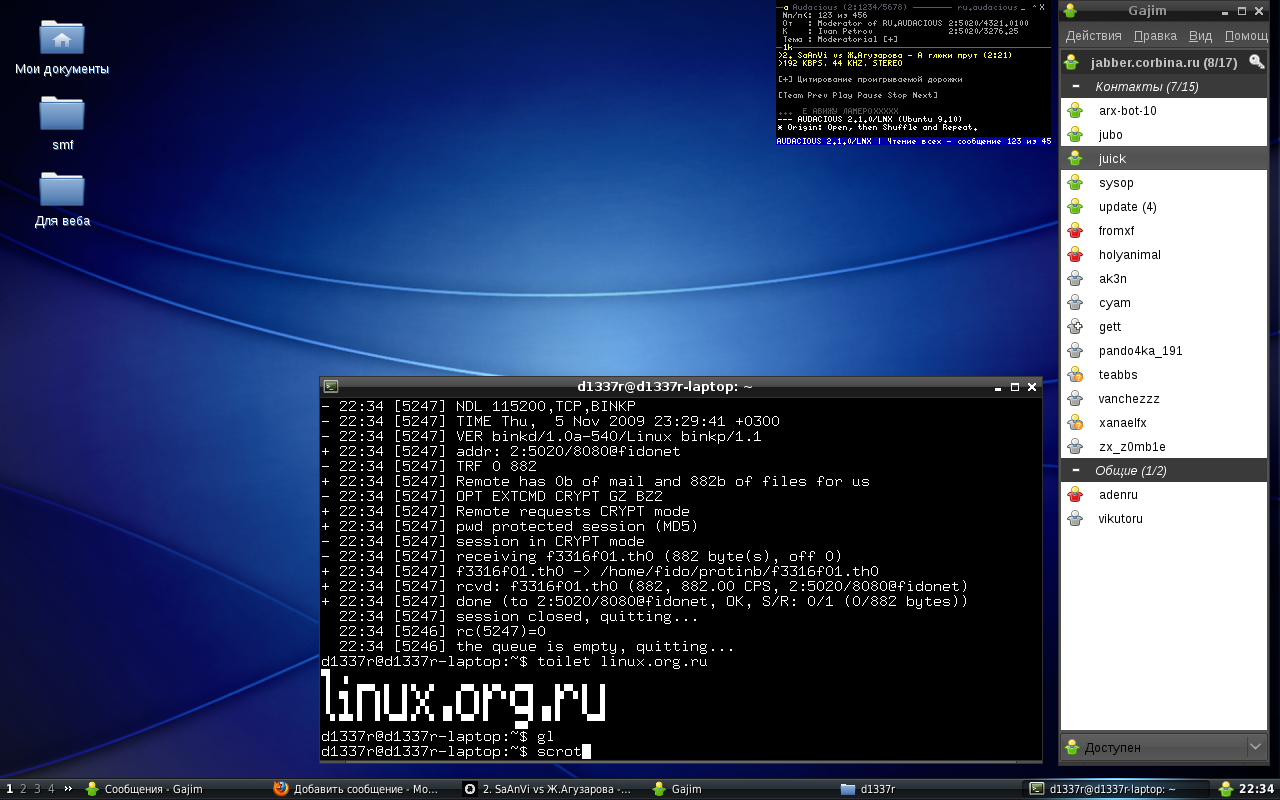Click the Gajim titlebar application icon

(1070, 11)
